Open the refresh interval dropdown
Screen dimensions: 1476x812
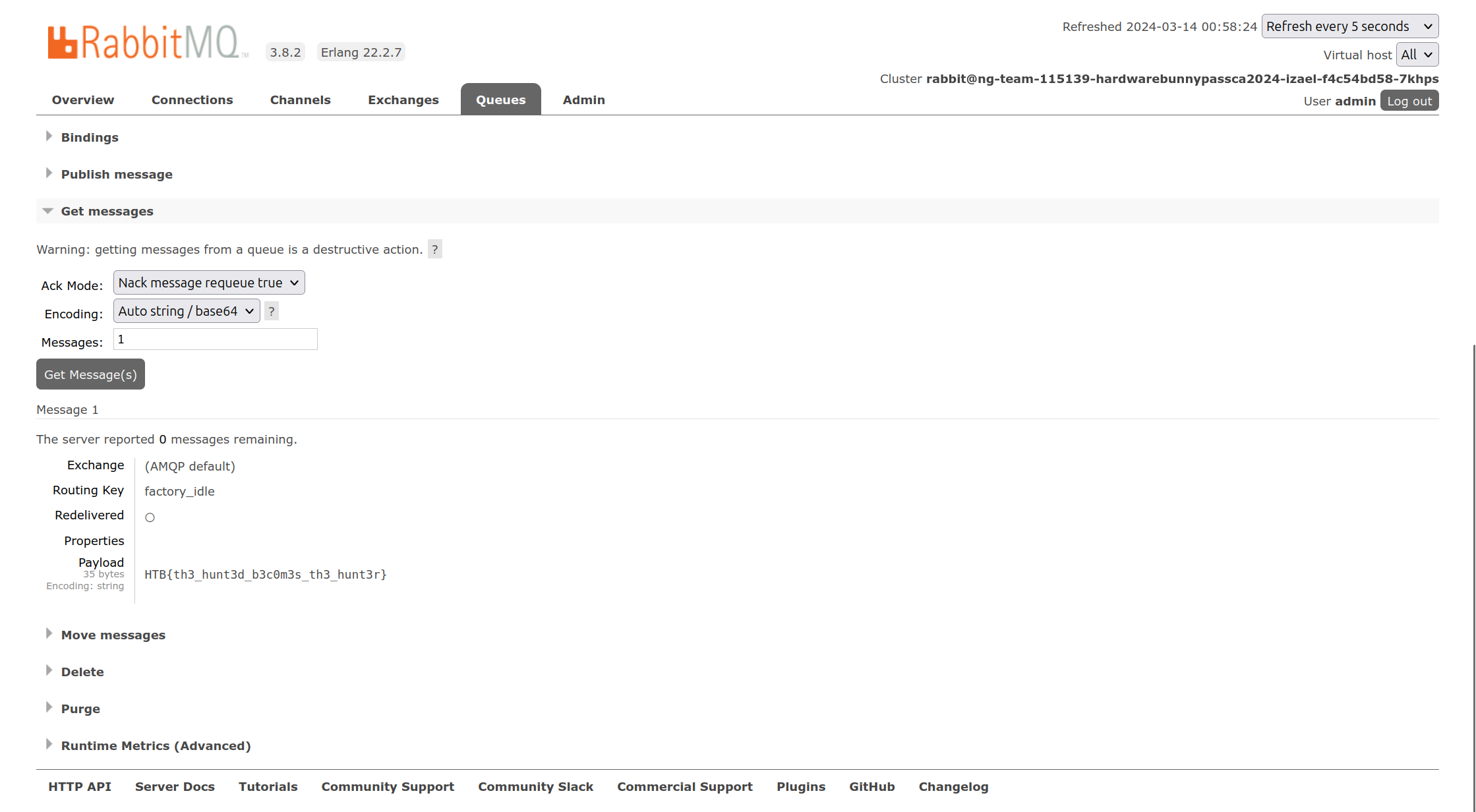tap(1350, 26)
